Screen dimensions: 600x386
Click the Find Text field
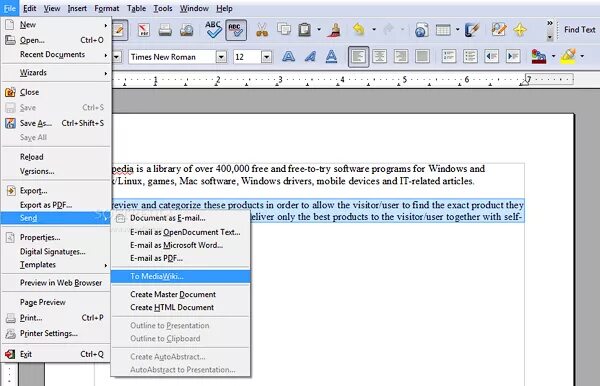pos(579,29)
